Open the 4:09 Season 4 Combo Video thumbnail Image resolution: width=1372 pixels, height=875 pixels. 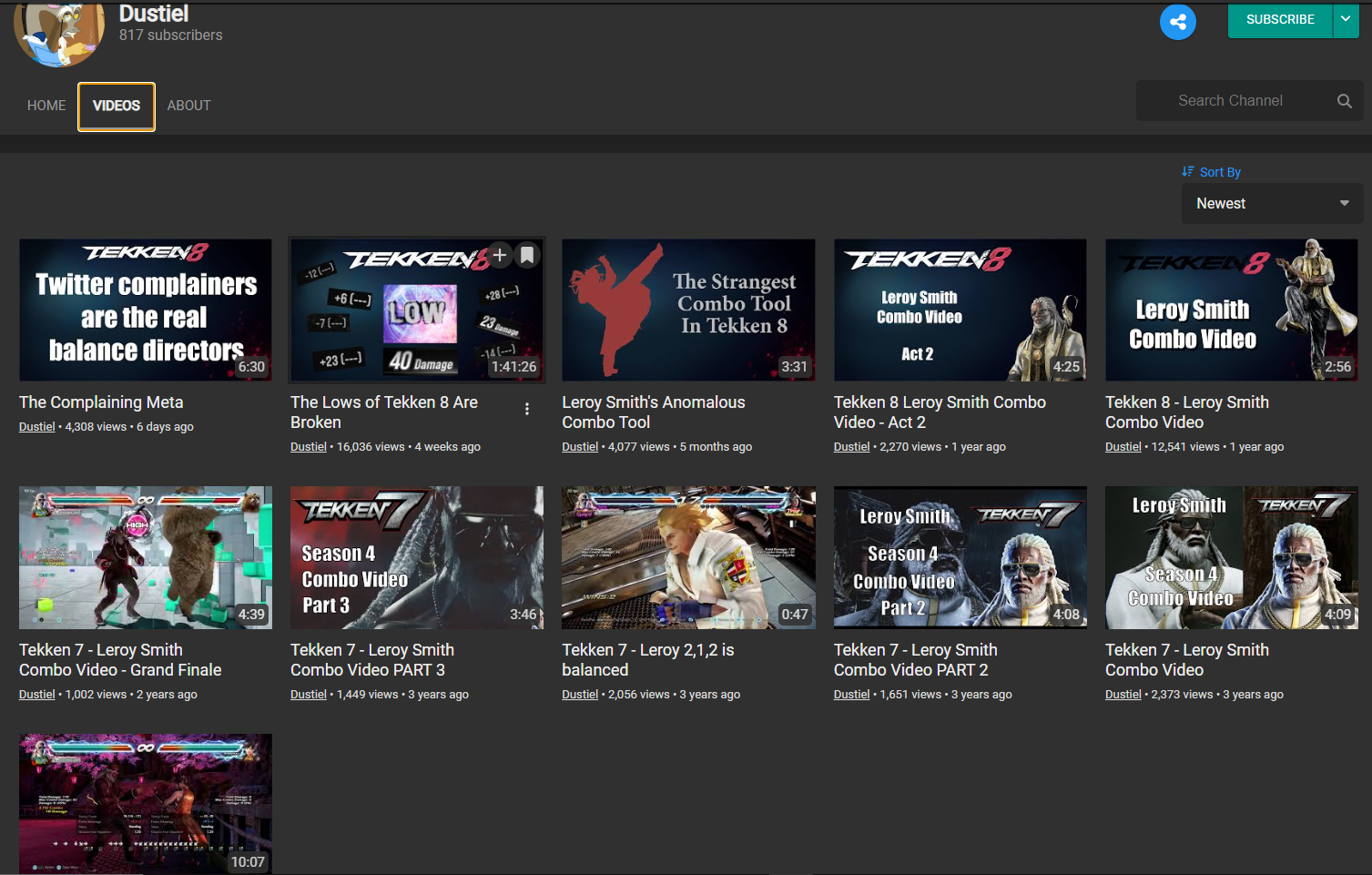click(x=1231, y=557)
